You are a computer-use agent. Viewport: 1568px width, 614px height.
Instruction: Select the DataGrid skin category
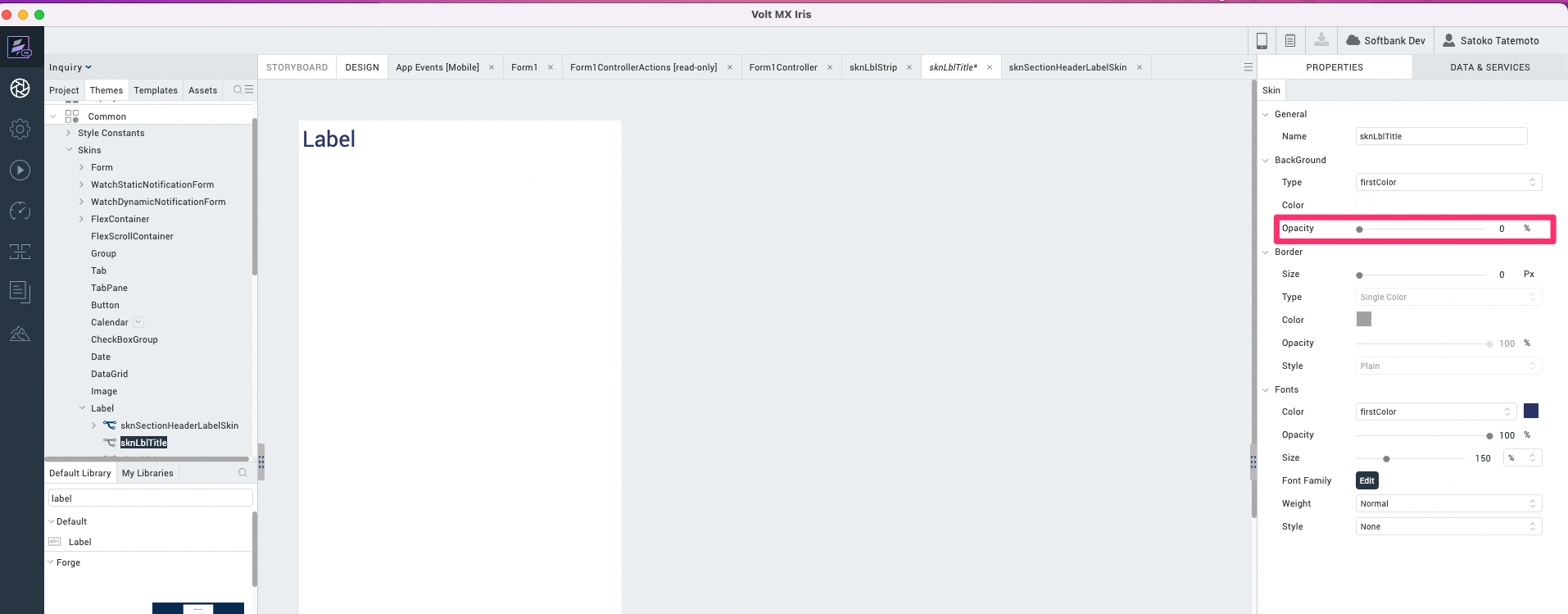point(109,374)
